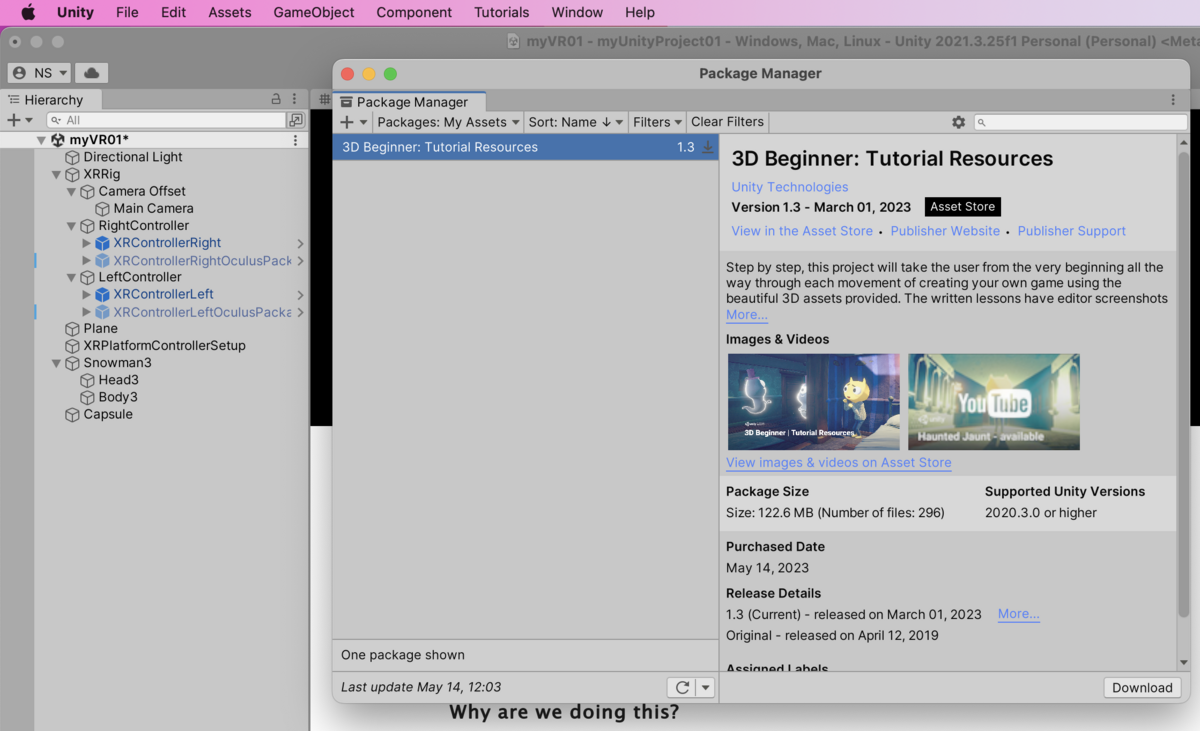This screenshot has height=731, width=1200.
Task: Collapse the XRRig object
Action: [57, 174]
